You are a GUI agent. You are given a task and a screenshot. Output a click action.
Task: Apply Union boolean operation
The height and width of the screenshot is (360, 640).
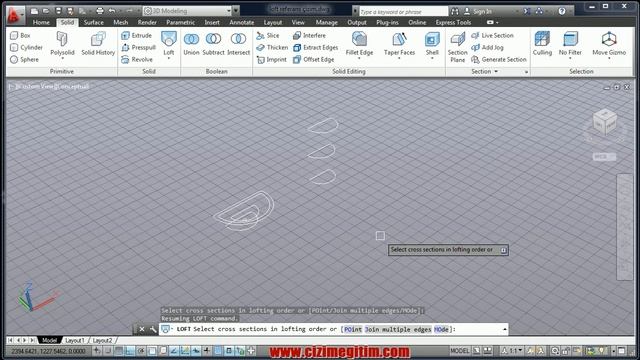click(x=191, y=43)
